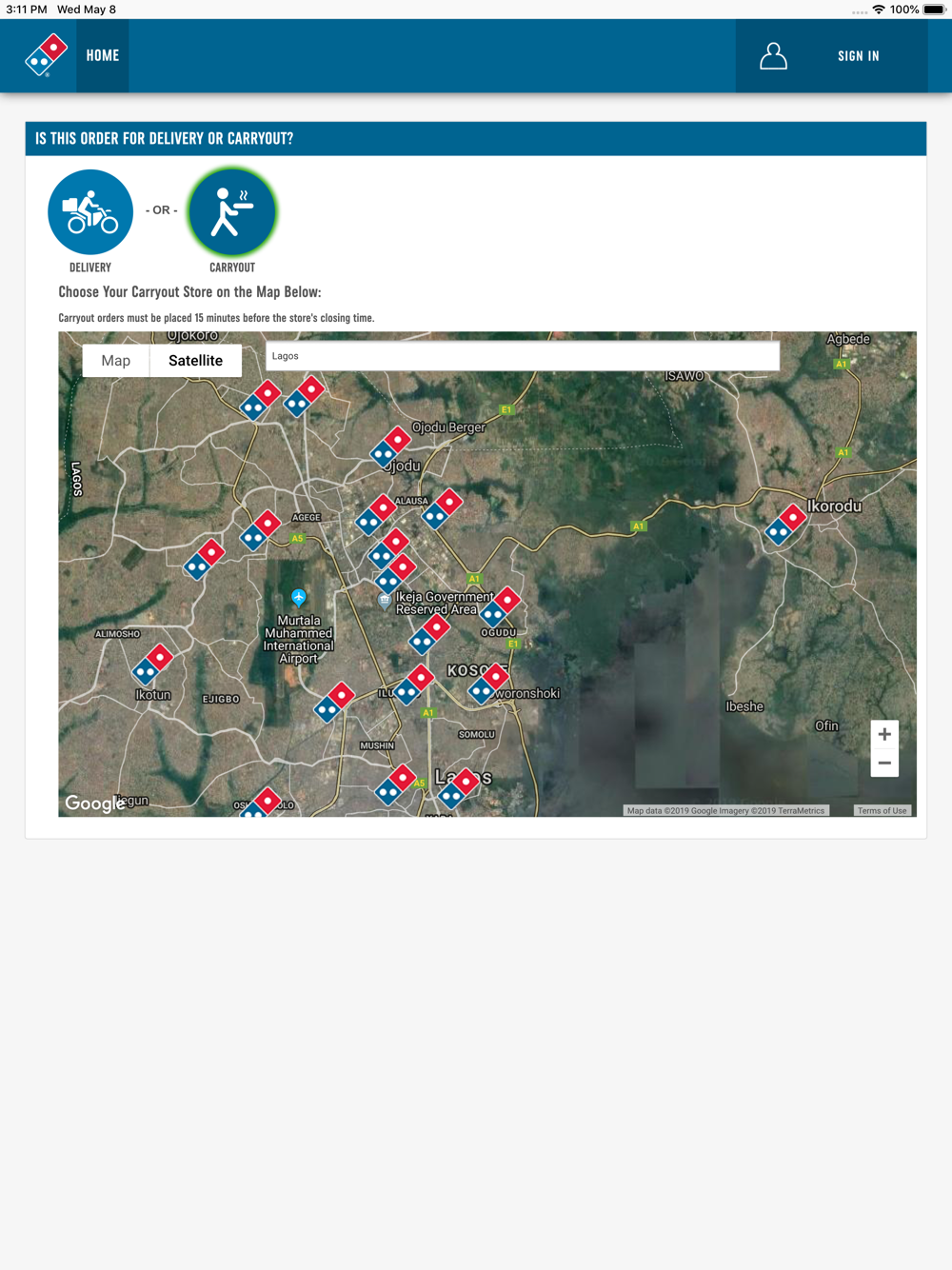
Task: Select the store marker overlapping the Lagos city label
Action: click(x=458, y=788)
